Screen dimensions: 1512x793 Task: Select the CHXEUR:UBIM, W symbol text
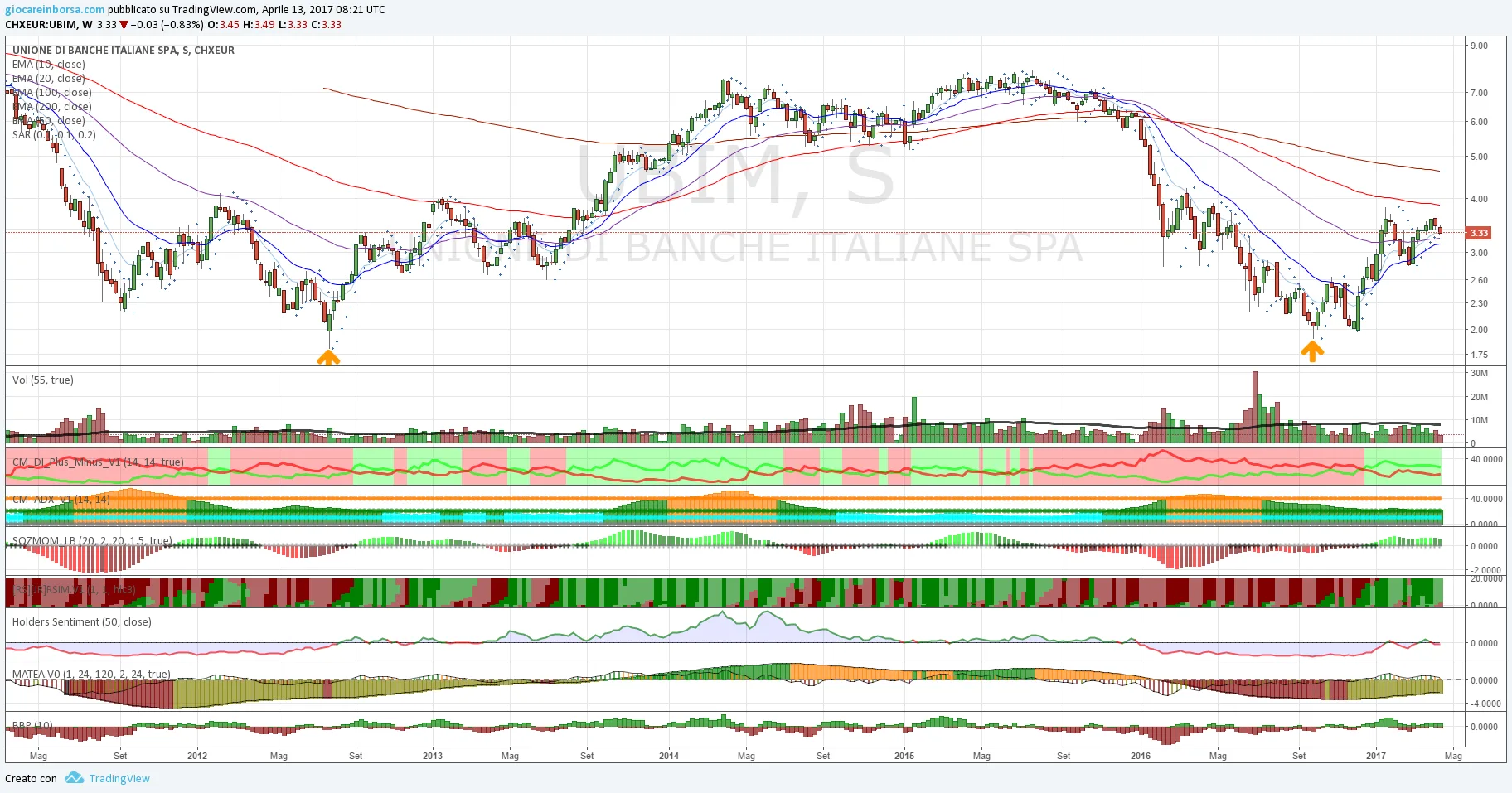pyautogui.click(x=49, y=24)
